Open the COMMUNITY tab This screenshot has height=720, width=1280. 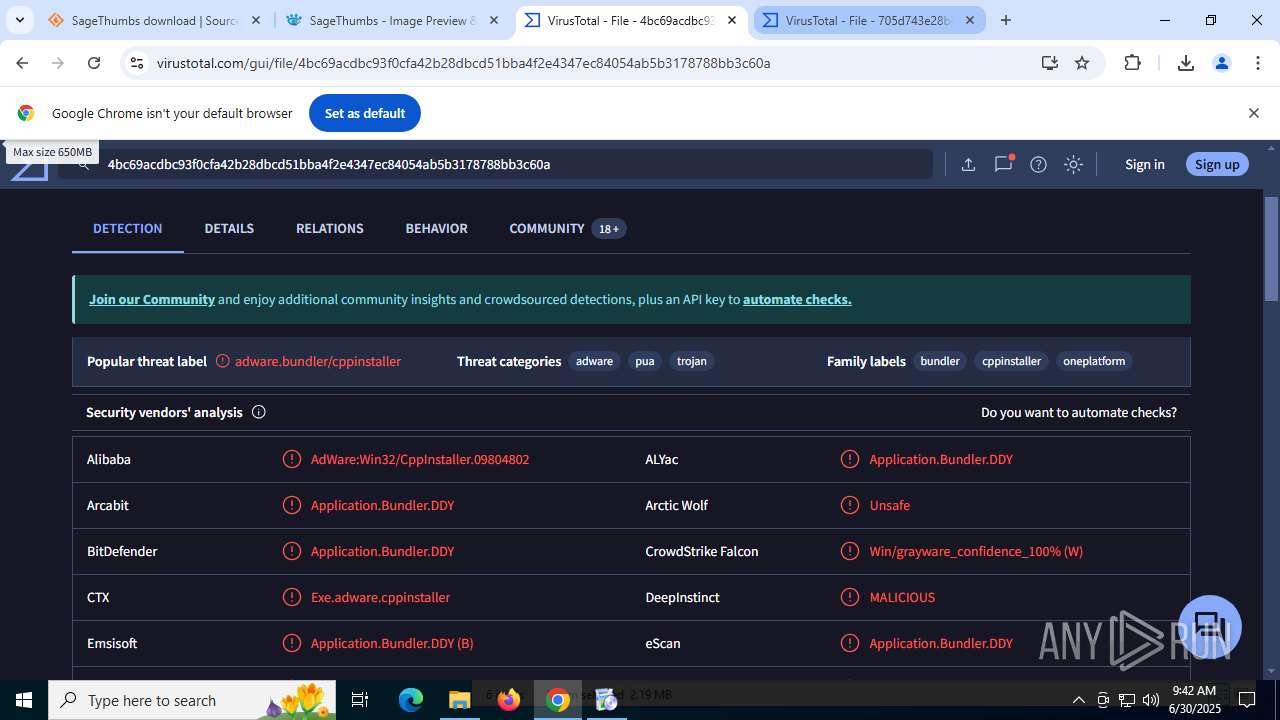(x=568, y=228)
